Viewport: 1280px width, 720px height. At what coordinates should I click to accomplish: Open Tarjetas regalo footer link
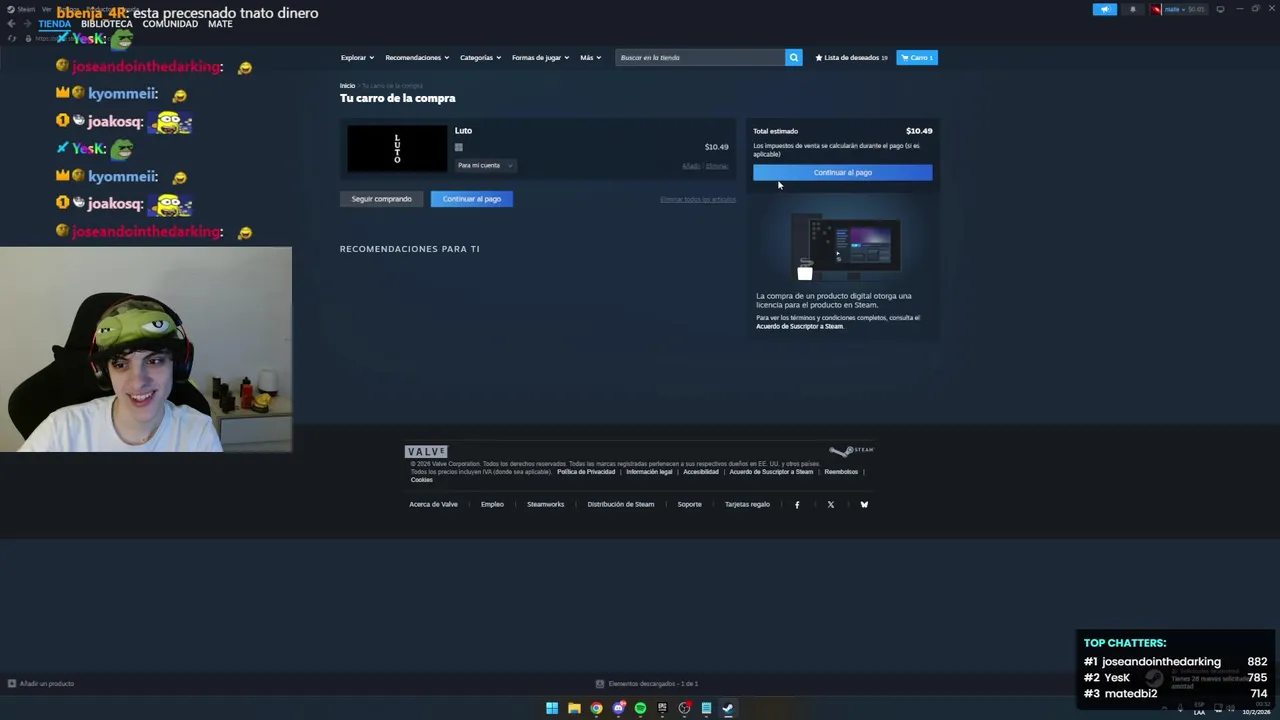tap(747, 505)
